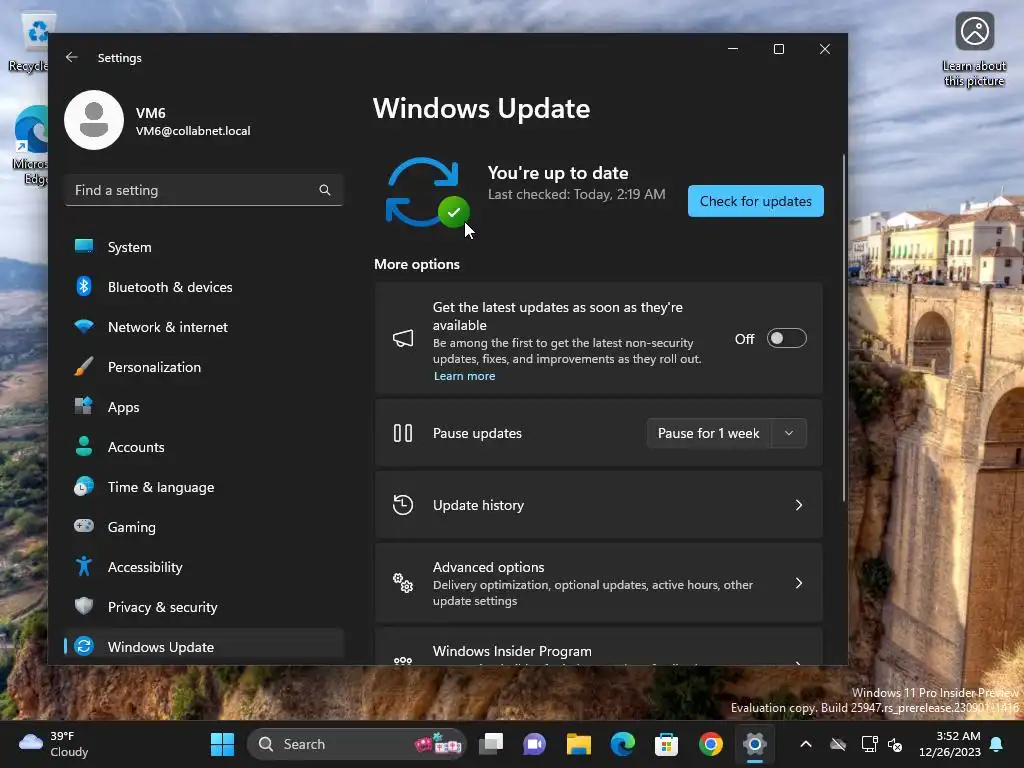Click the megaphone icon for latest updates

coord(403,338)
